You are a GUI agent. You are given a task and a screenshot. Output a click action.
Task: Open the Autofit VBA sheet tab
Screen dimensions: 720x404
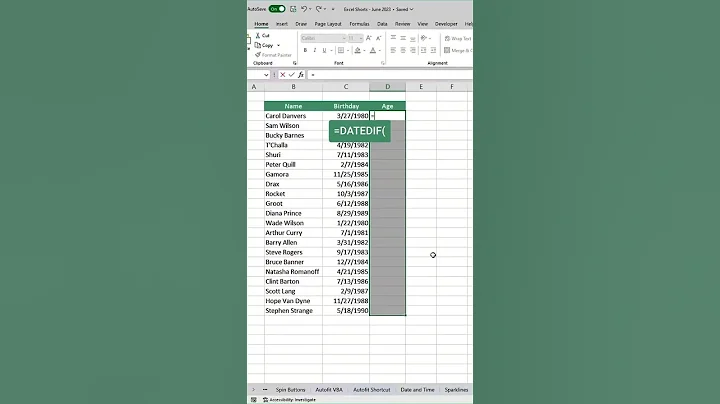coord(329,390)
